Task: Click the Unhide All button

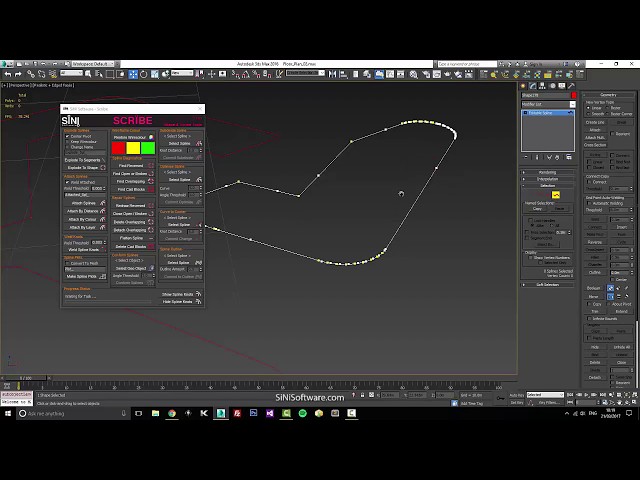Action: tap(622, 347)
